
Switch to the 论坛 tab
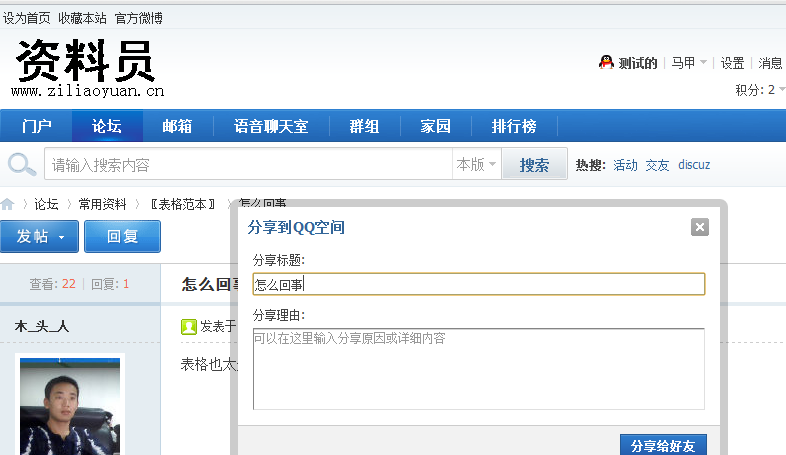[107, 126]
